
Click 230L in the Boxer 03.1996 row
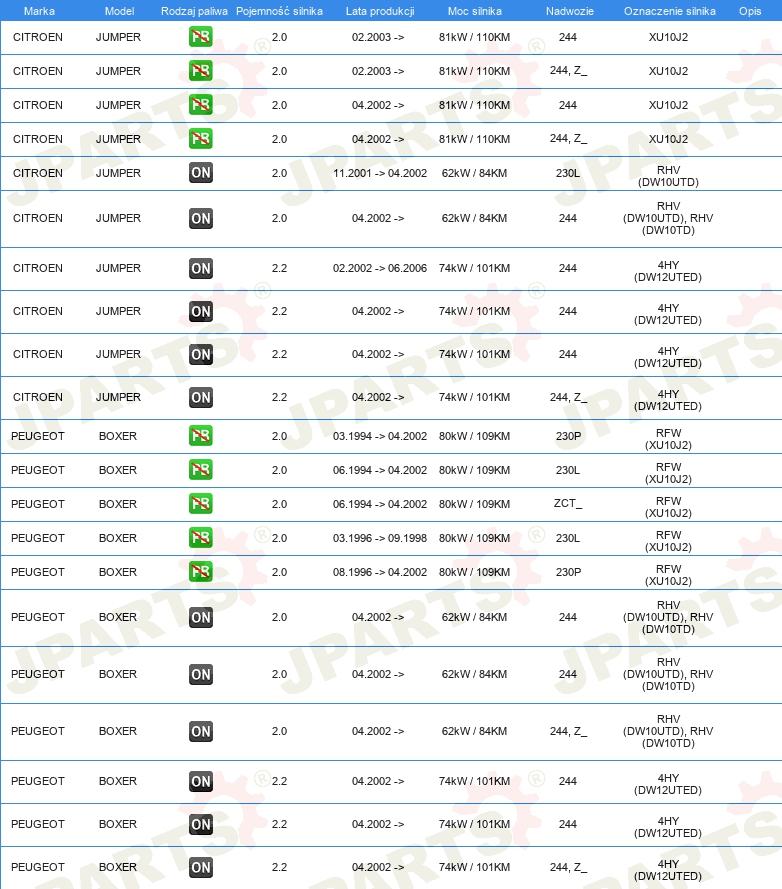(568, 538)
